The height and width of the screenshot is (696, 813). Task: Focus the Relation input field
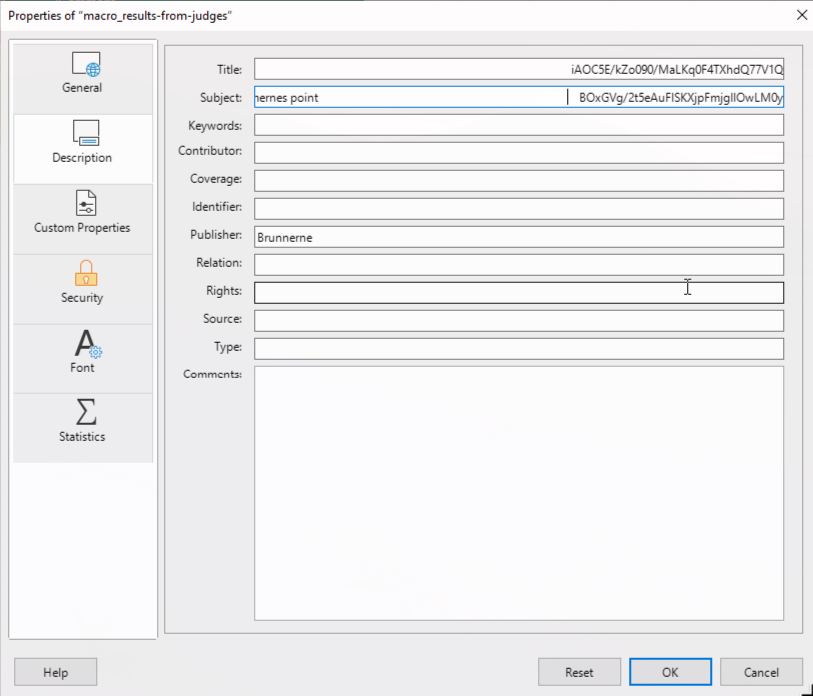click(x=518, y=265)
